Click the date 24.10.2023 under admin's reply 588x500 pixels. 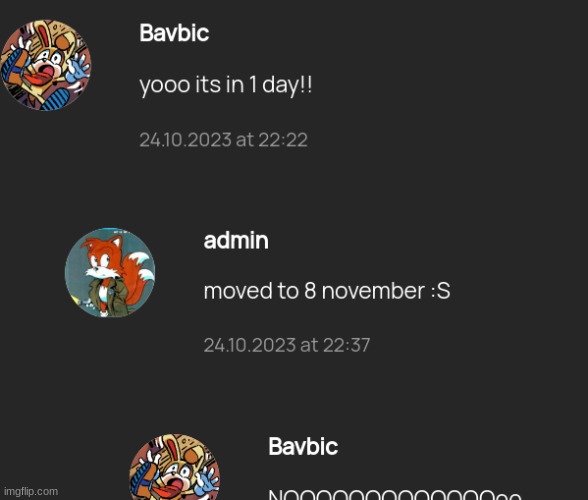point(250,345)
